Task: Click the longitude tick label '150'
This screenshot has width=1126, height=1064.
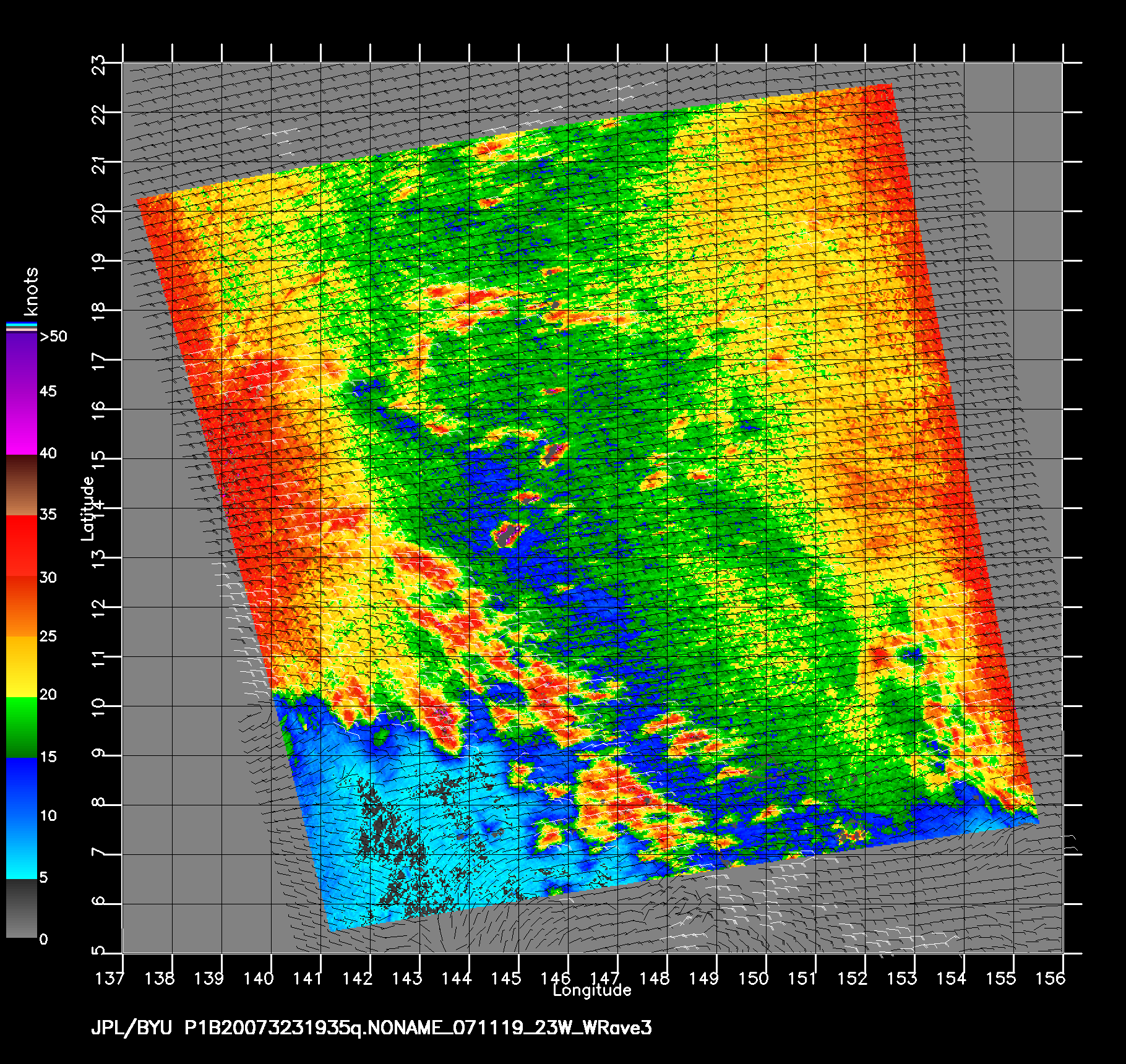Action: 753,978
